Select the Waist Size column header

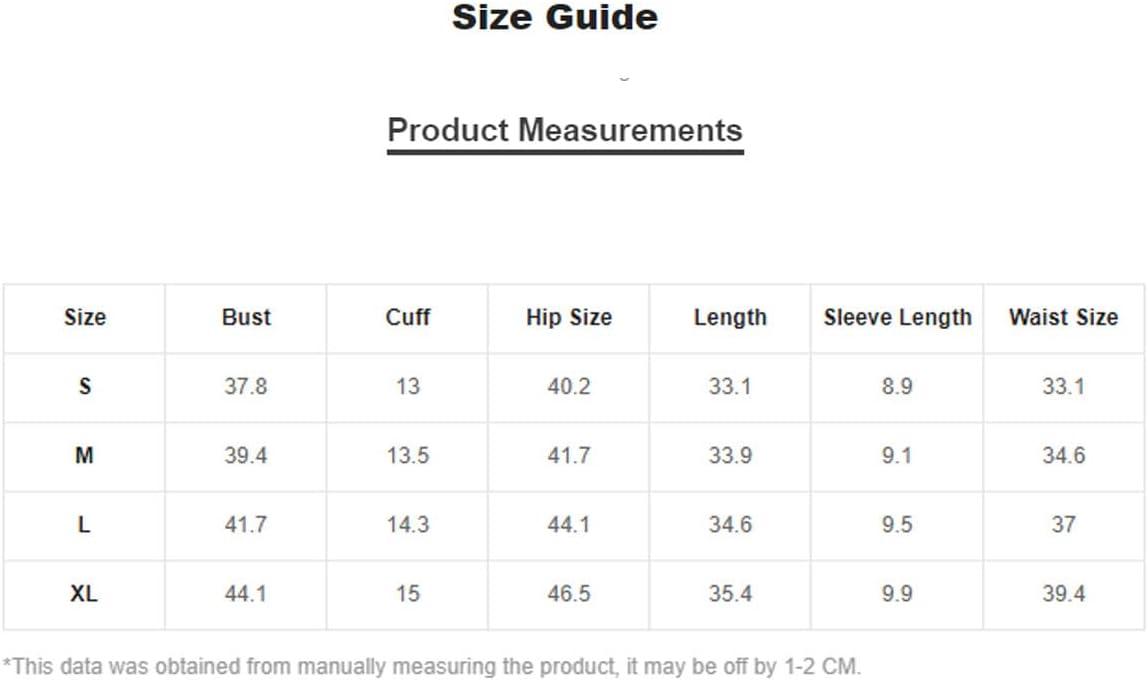(1064, 317)
